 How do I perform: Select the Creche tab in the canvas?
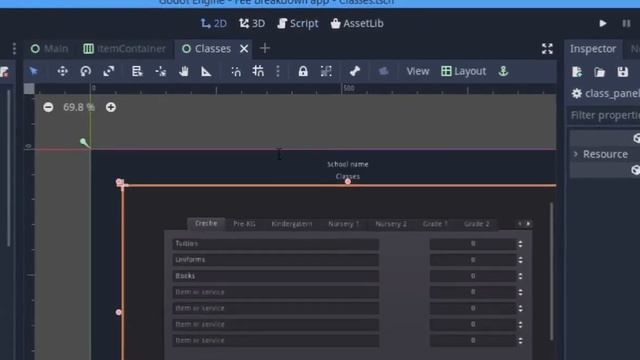tap(206, 223)
